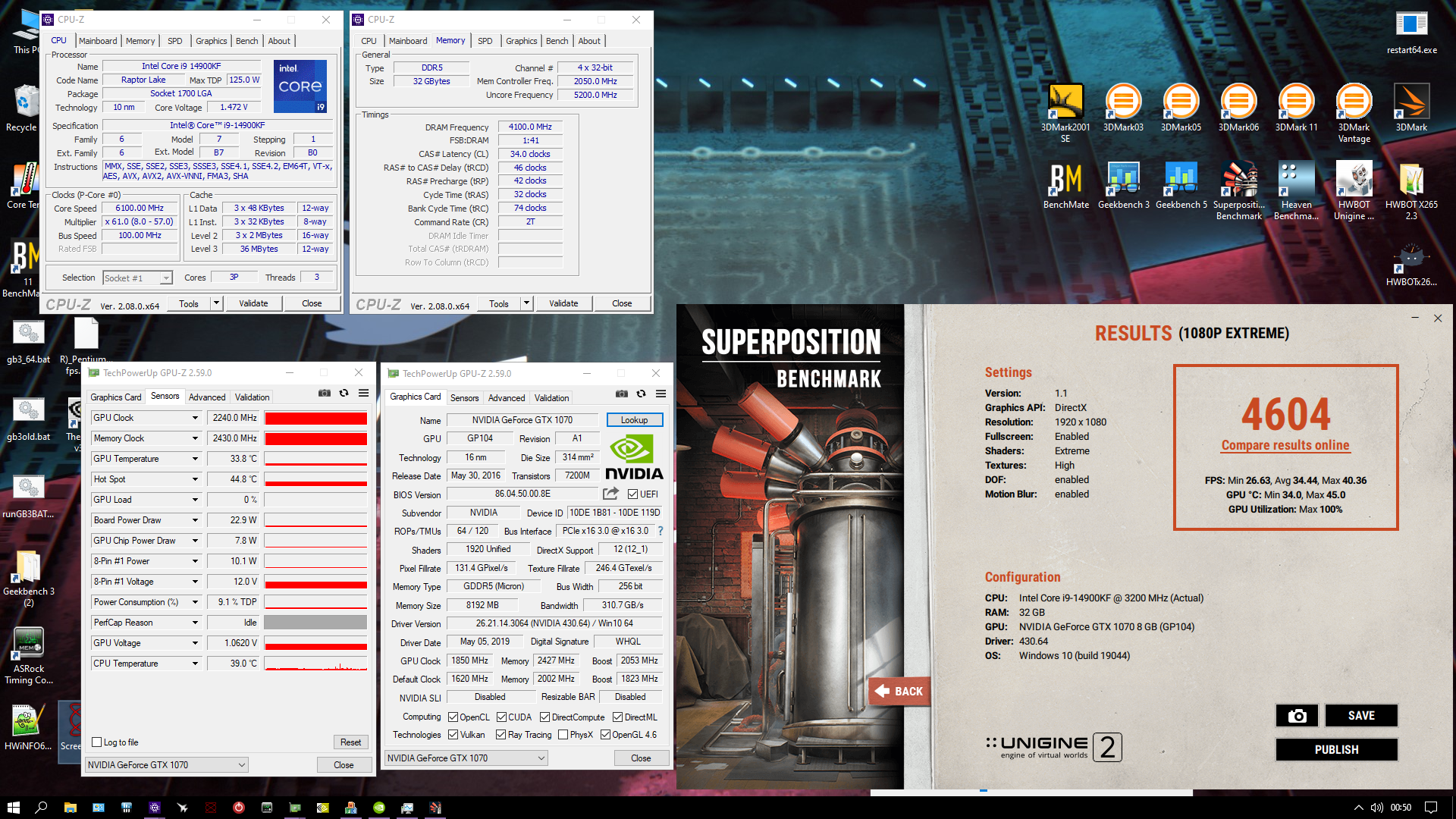
Task: Open Graphics tab in right CPU-Z window
Action: click(x=521, y=41)
